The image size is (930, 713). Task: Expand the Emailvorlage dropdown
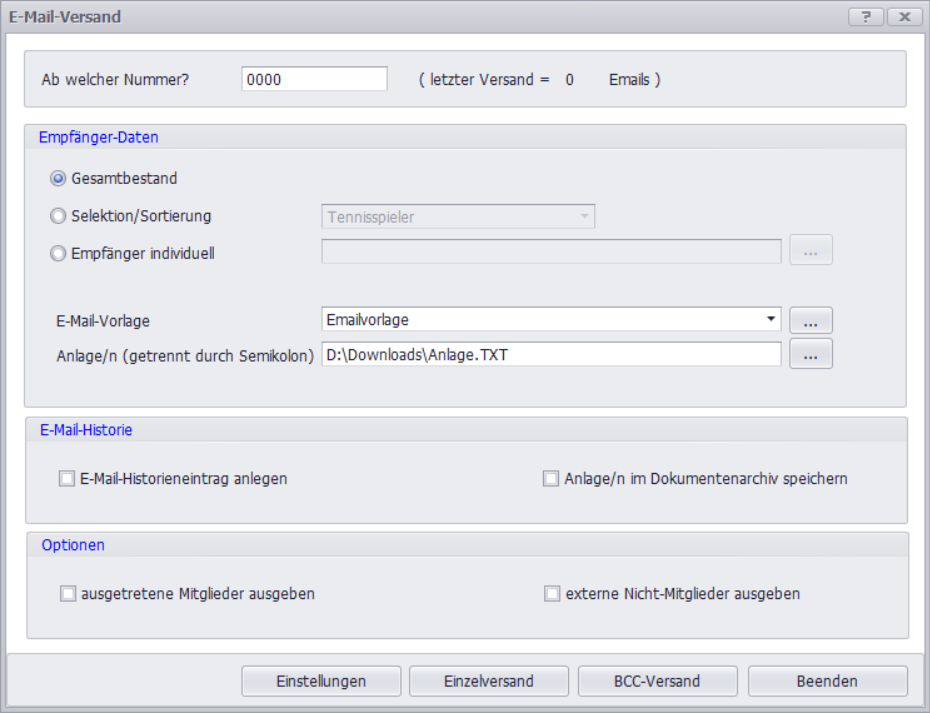[x=771, y=320]
